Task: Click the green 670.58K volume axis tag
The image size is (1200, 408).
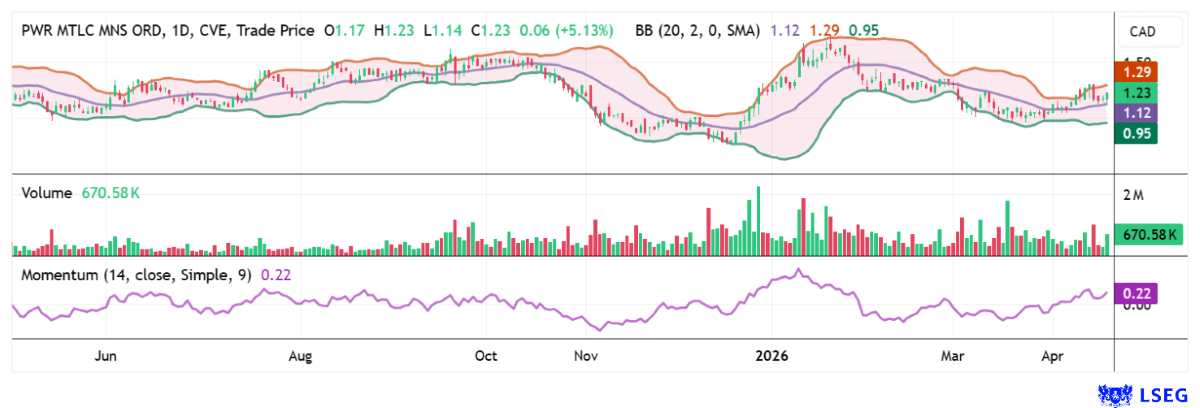Action: tap(1153, 236)
